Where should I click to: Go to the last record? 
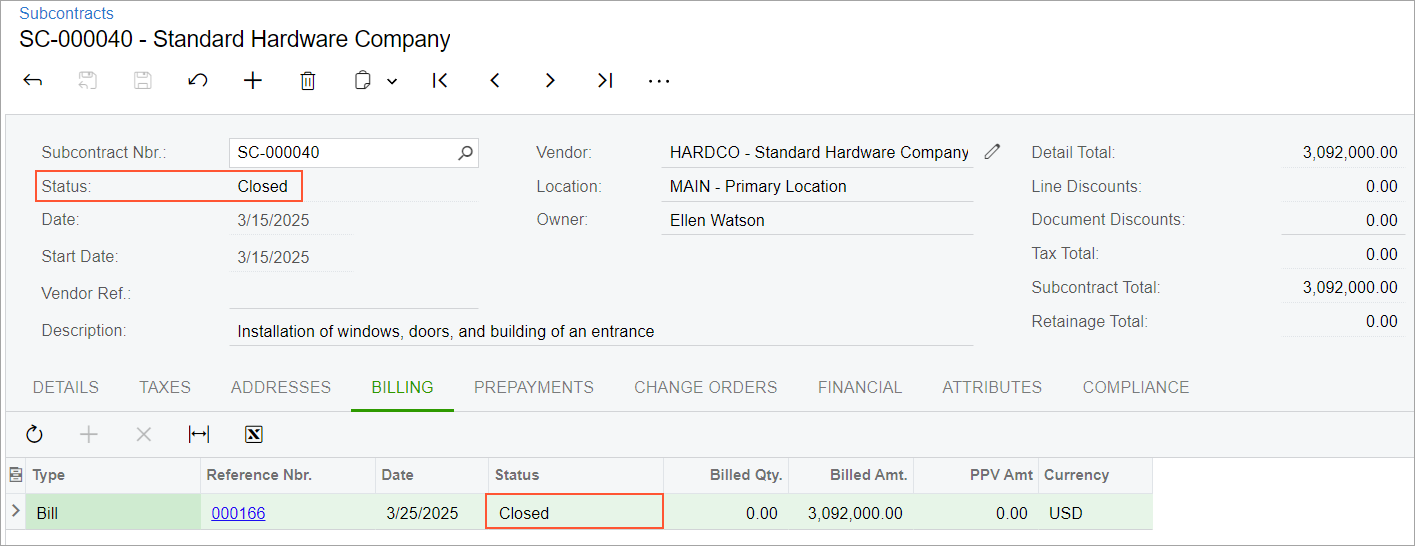tap(605, 81)
